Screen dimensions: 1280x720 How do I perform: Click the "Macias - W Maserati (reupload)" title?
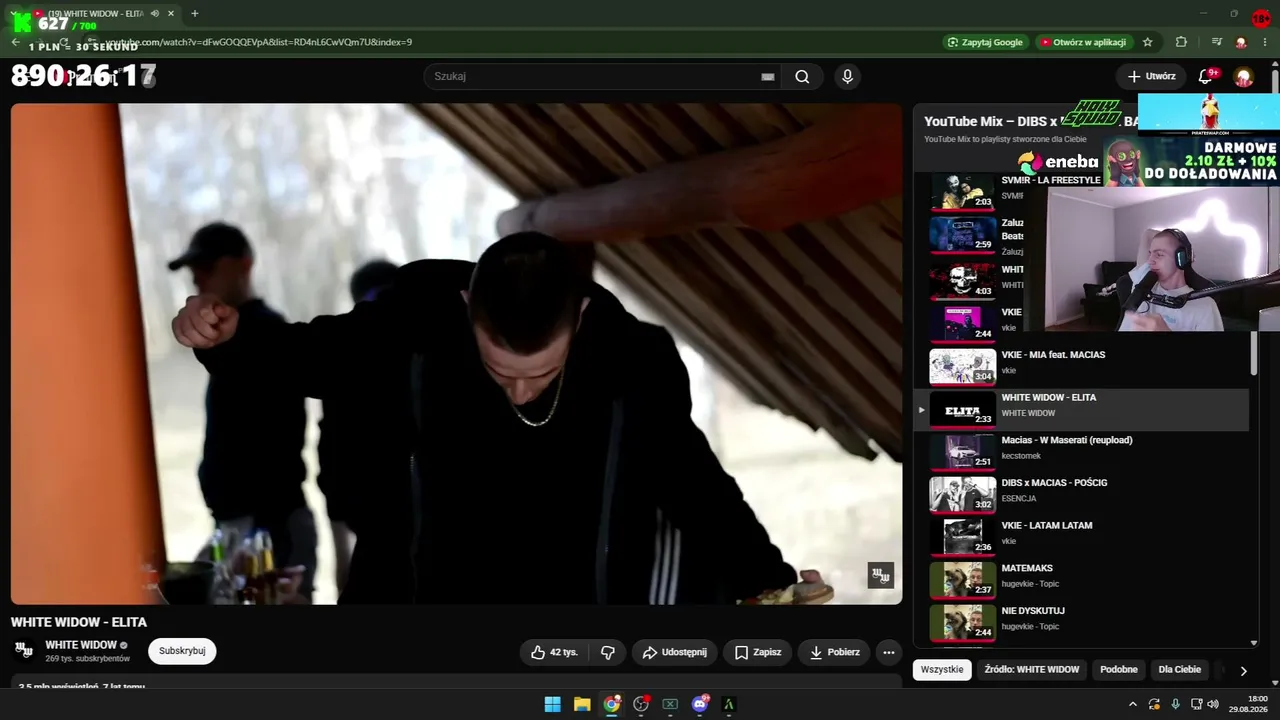(1067, 440)
